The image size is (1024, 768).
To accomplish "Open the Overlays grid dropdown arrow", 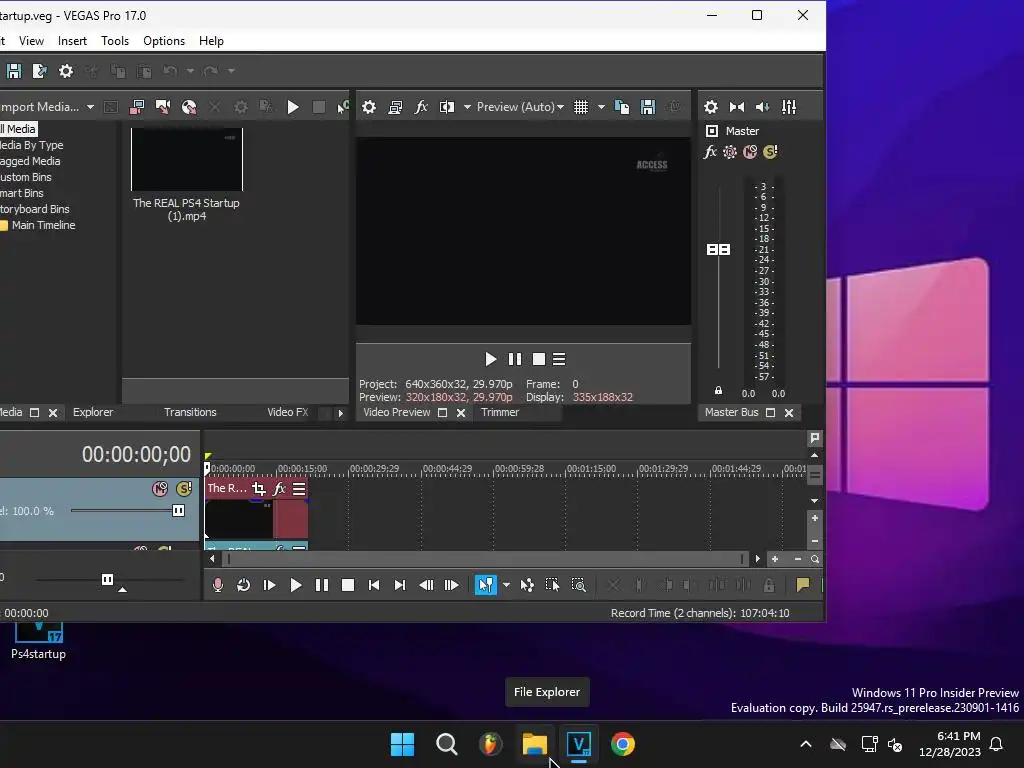I will [601, 107].
